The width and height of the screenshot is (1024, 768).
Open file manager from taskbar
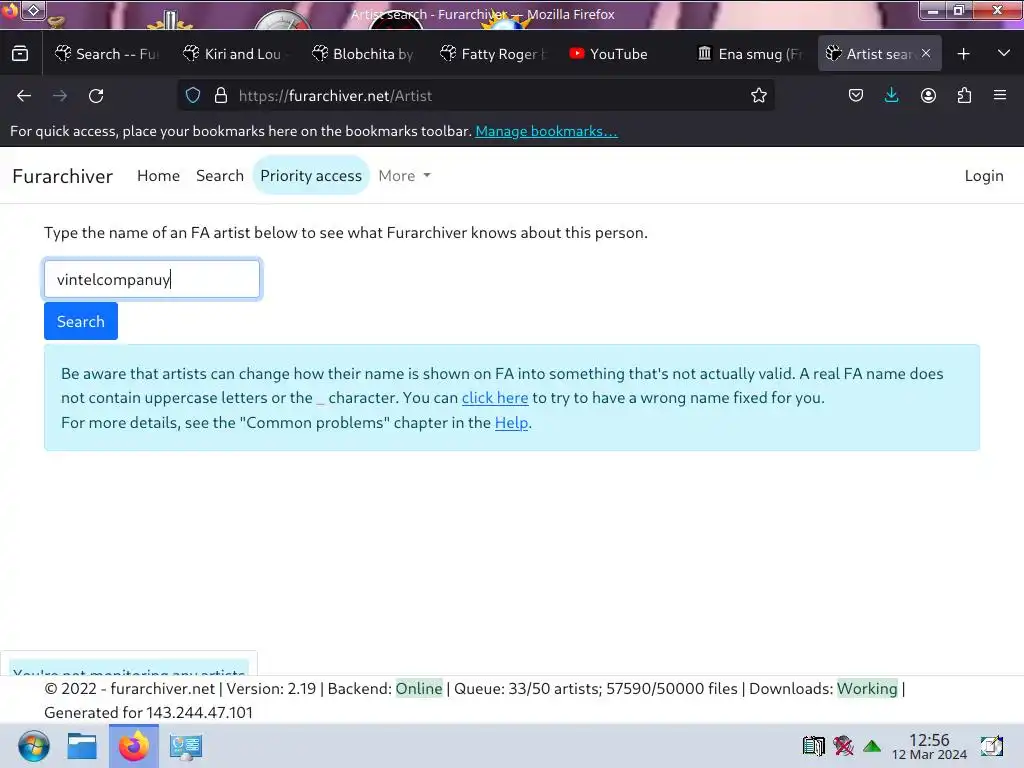(x=82, y=746)
